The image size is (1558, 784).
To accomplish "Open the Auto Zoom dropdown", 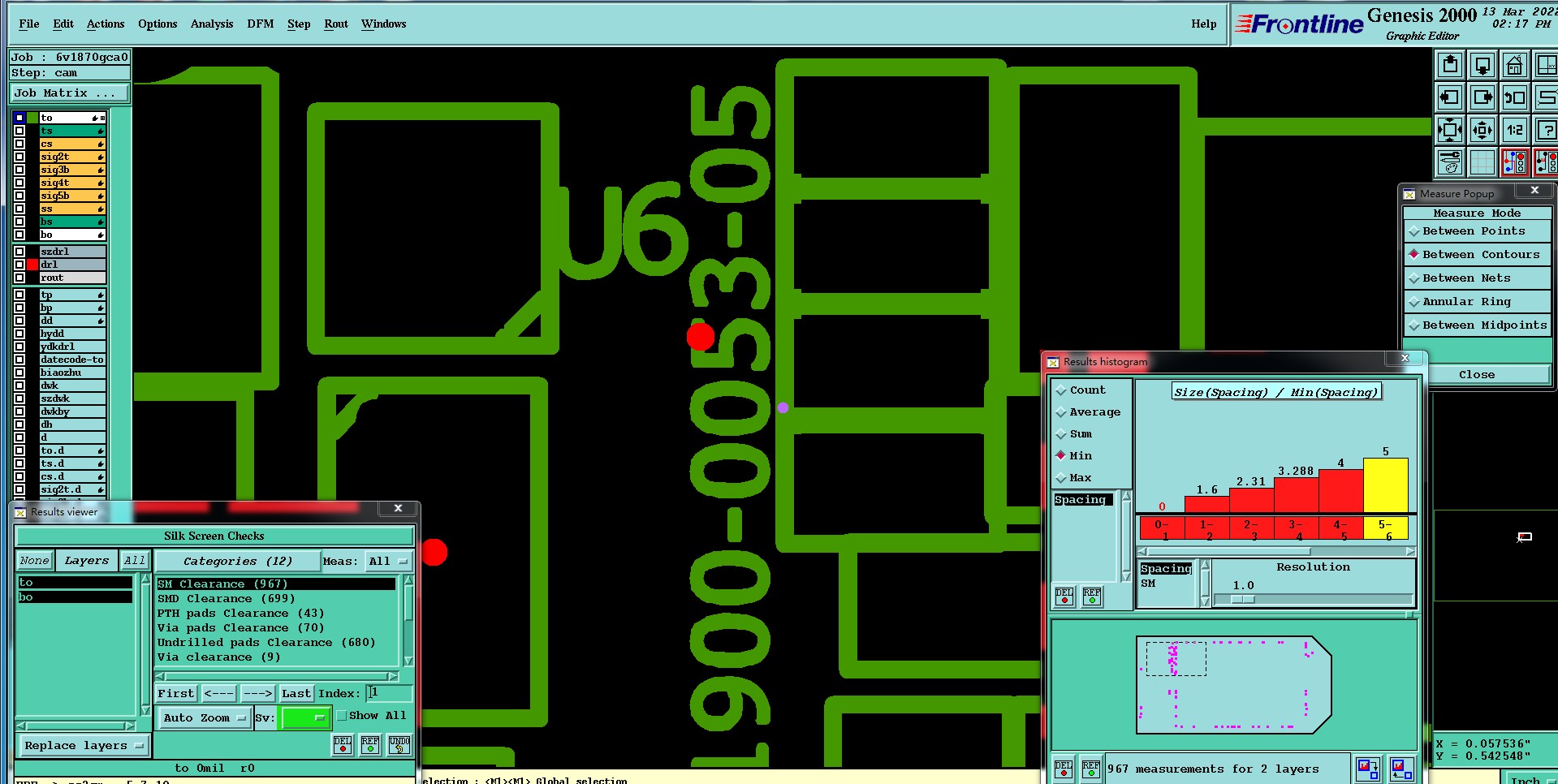I will pyautogui.click(x=204, y=717).
